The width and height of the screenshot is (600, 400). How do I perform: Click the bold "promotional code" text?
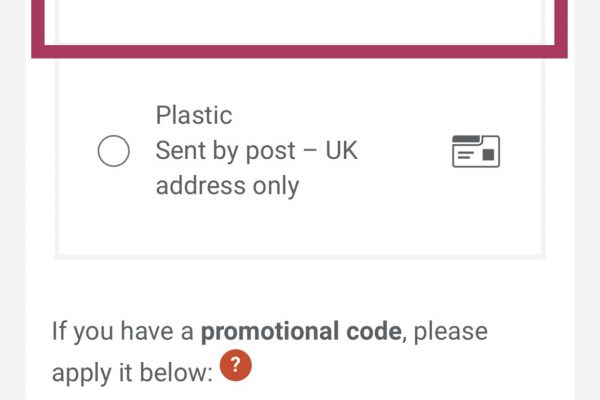[301, 332]
